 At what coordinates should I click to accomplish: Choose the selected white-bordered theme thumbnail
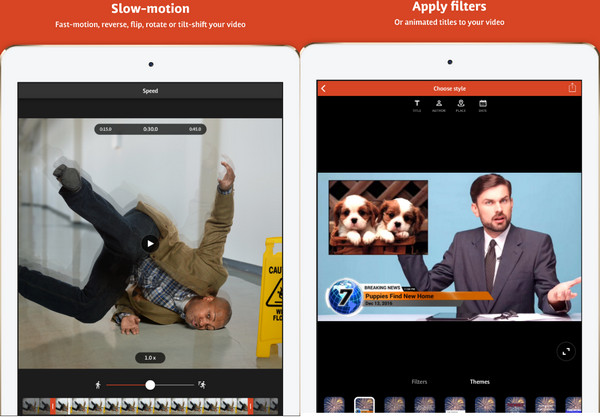coord(364,405)
